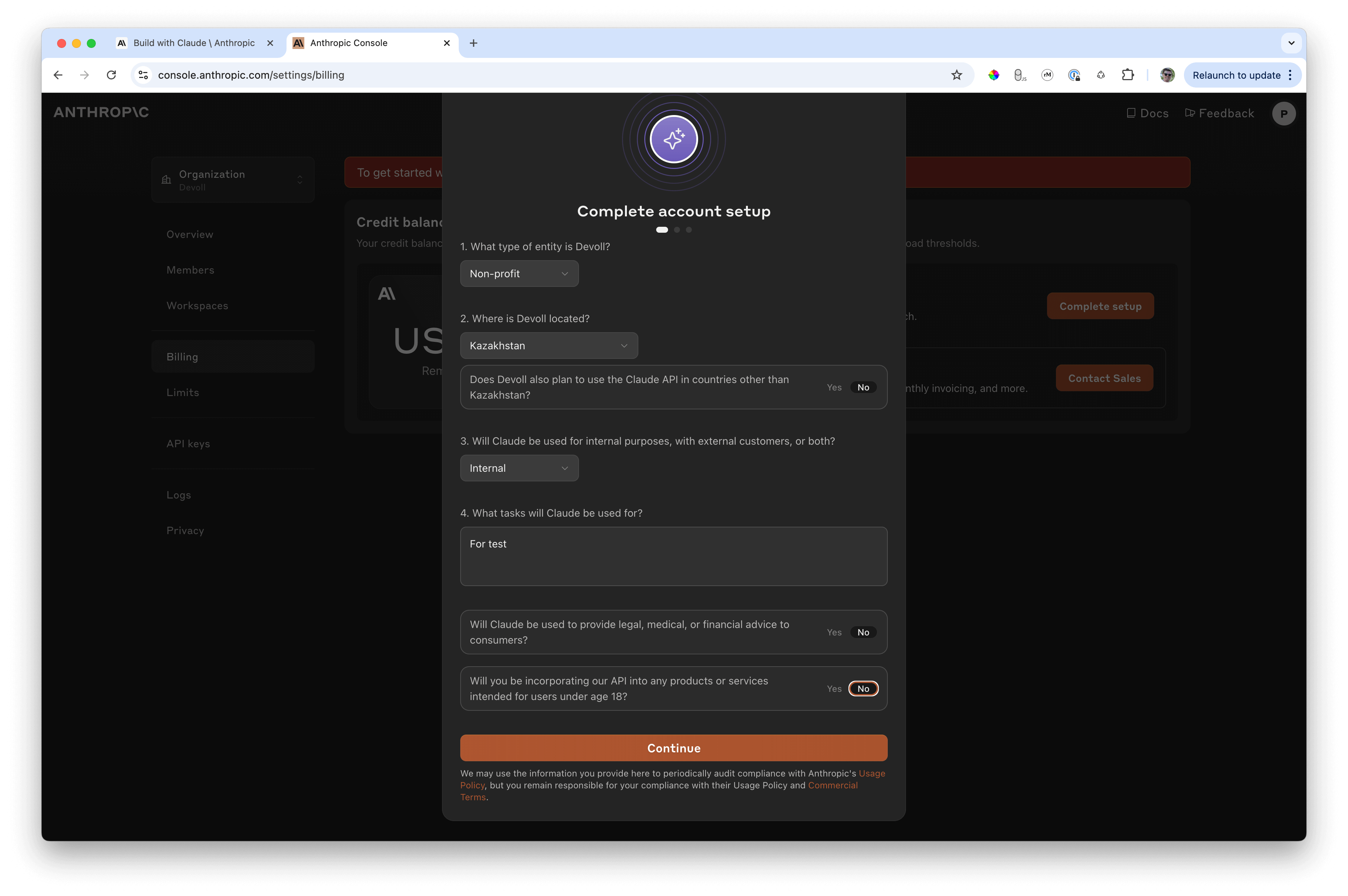Viewport: 1348px width, 896px height.
Task: Bookmark this page with the star icon
Action: [956, 75]
